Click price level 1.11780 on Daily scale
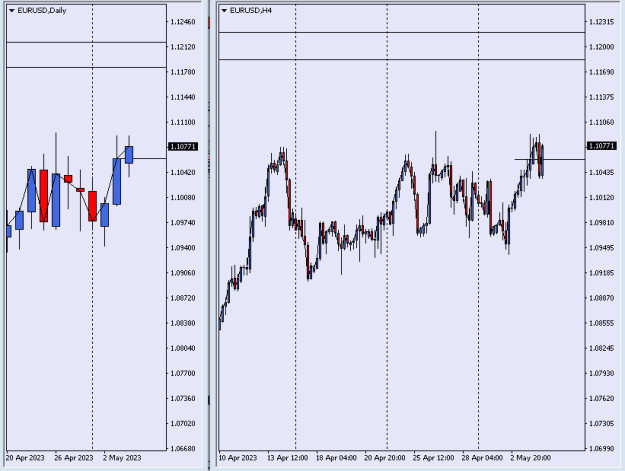The width and height of the screenshot is (625, 471). (183, 72)
